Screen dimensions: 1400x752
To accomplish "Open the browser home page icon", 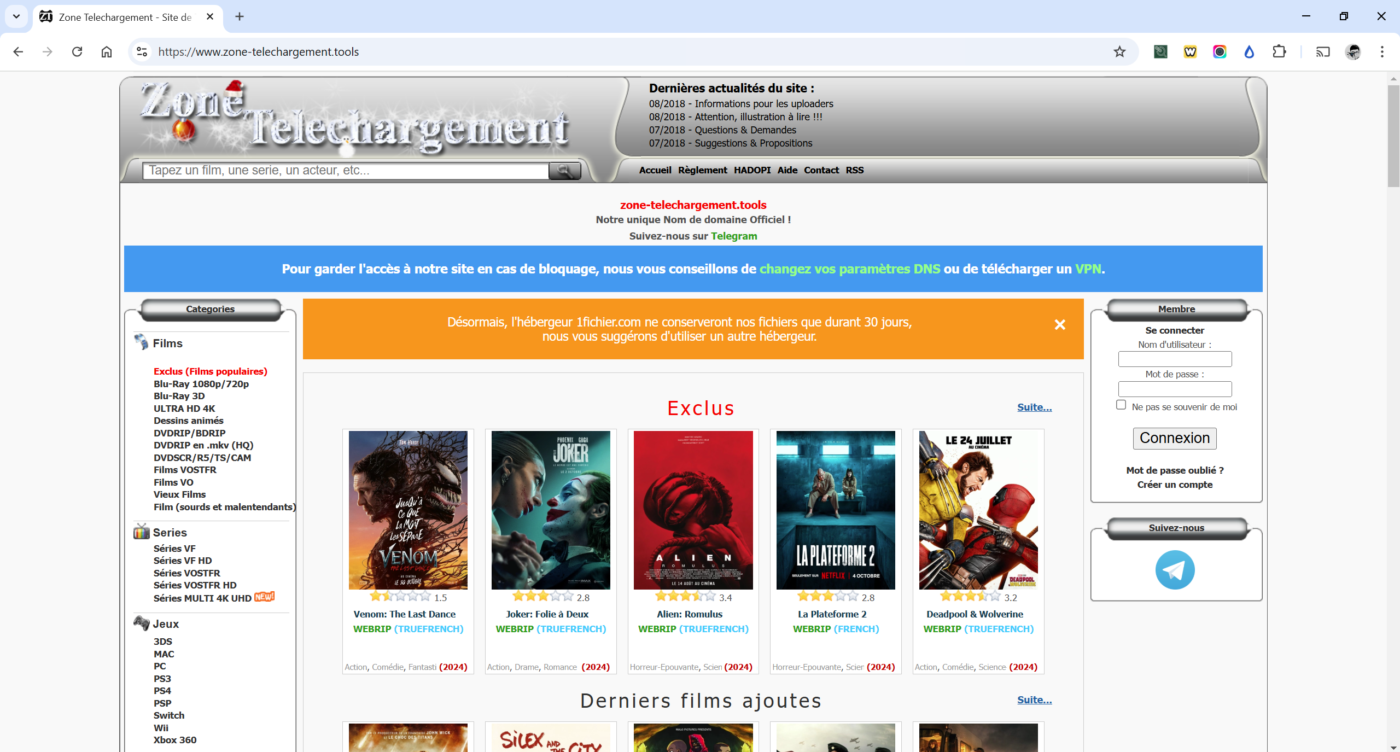I will [x=106, y=52].
